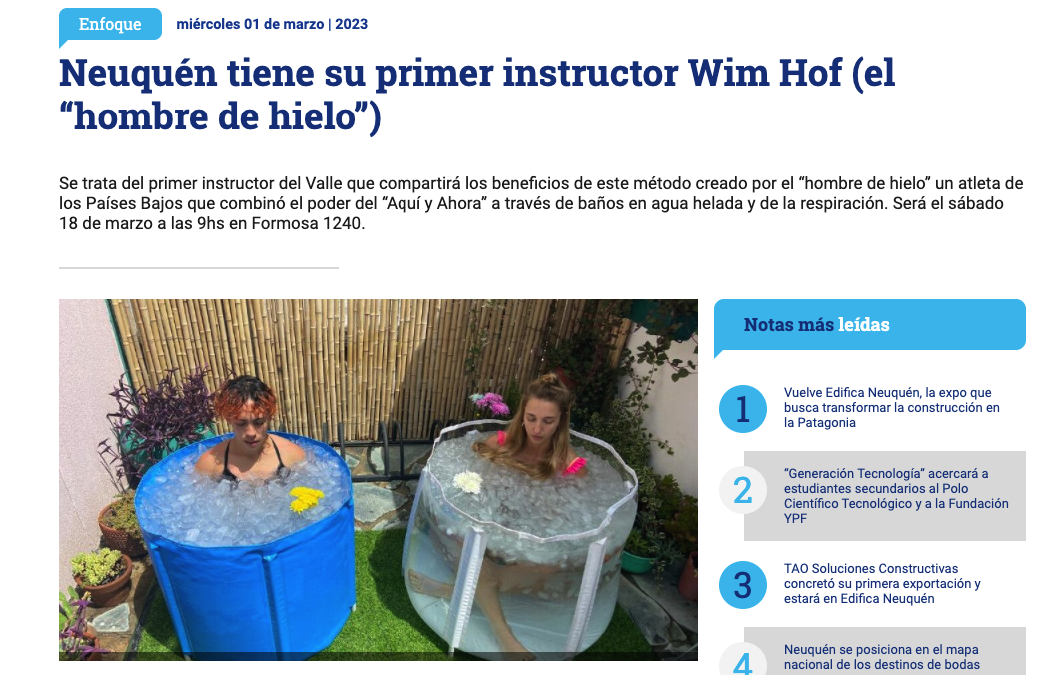Click the gray divider line under summary
The image size is (1037, 675).
click(199, 268)
